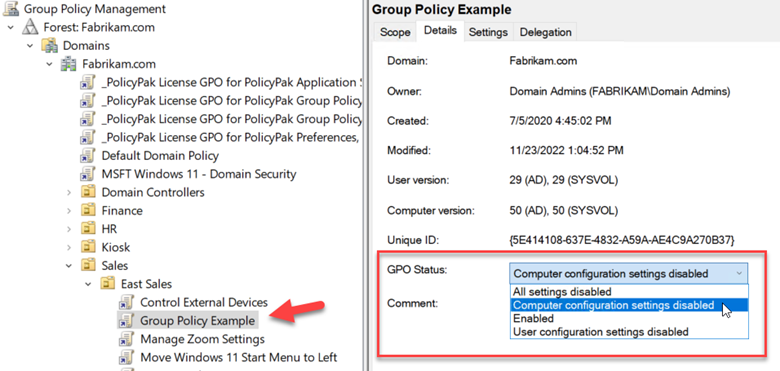
Task: Select Control External Devices GPO
Action: point(204,302)
